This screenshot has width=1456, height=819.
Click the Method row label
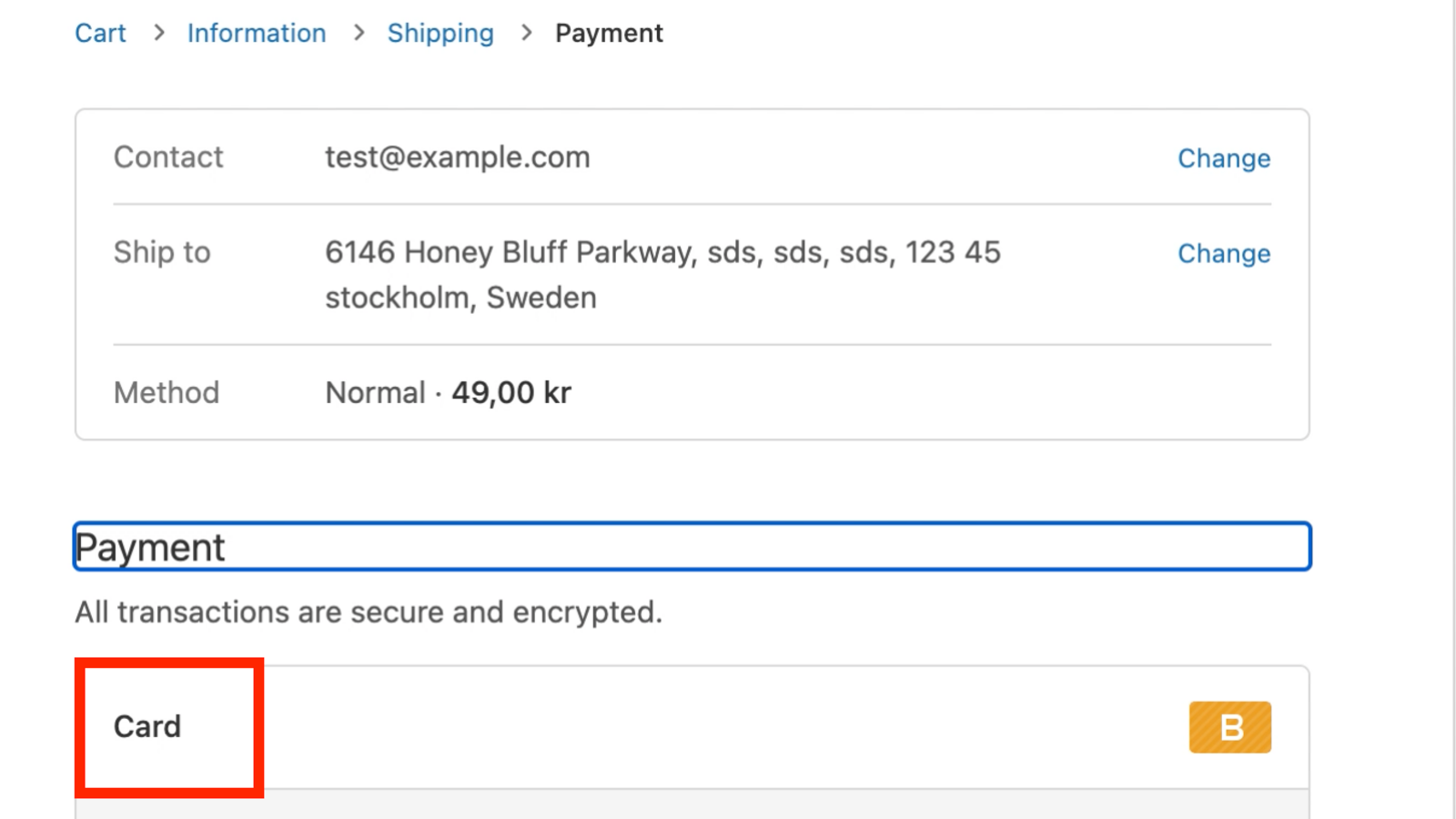coord(167,392)
